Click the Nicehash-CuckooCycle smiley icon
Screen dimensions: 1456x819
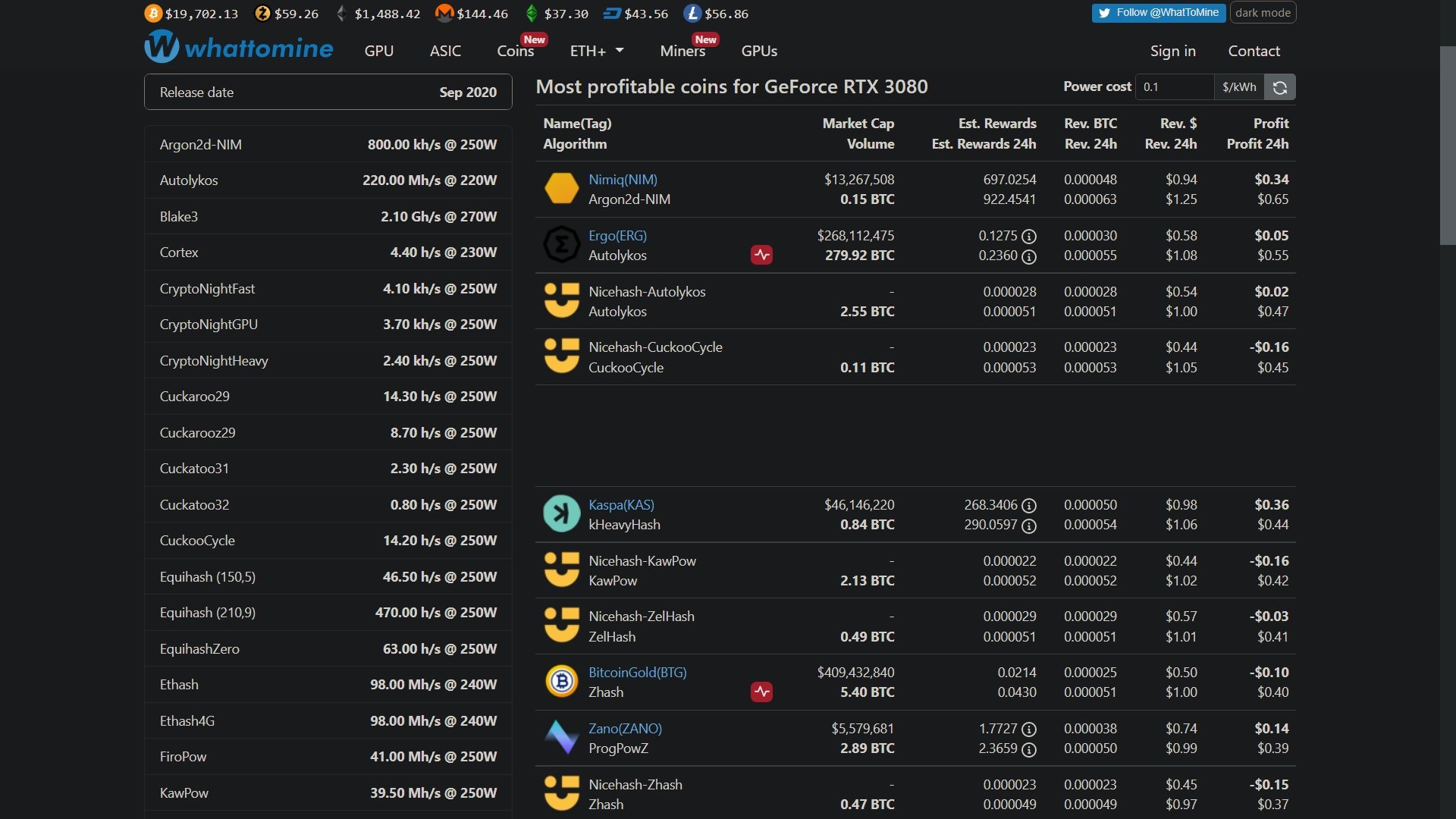click(x=562, y=356)
